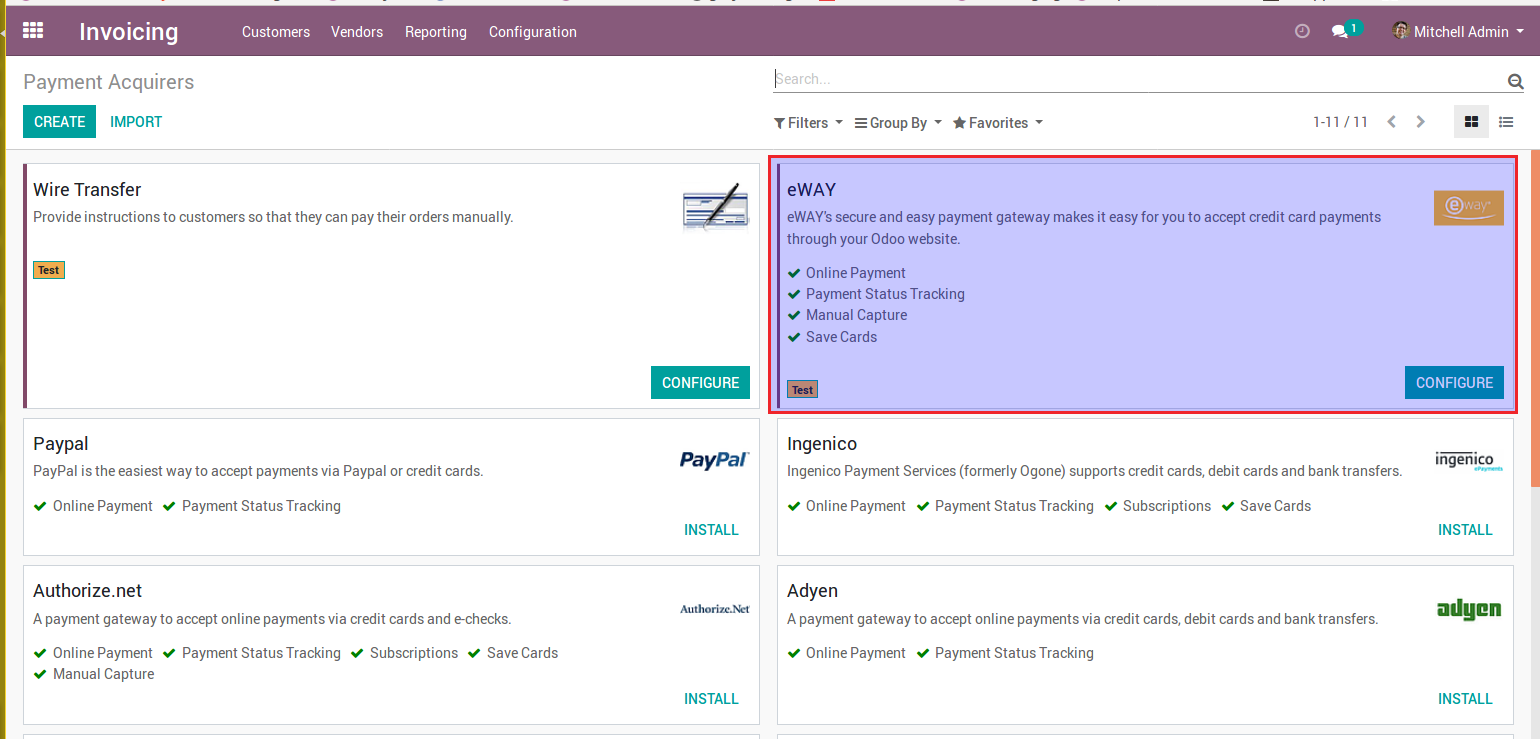Install the Authorize.net acquirer
This screenshot has height=739, width=1540.
(712, 699)
